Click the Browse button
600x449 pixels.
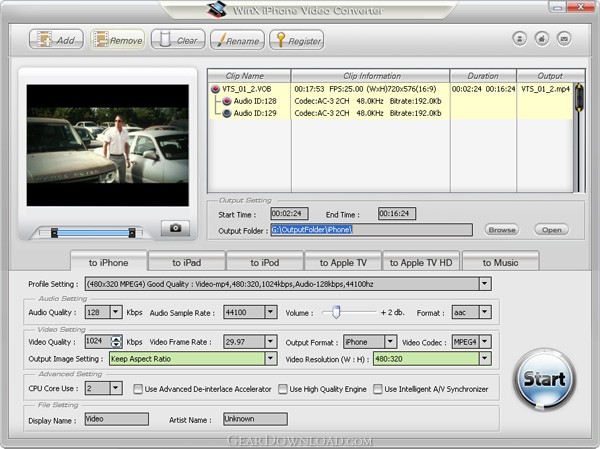[x=502, y=230]
